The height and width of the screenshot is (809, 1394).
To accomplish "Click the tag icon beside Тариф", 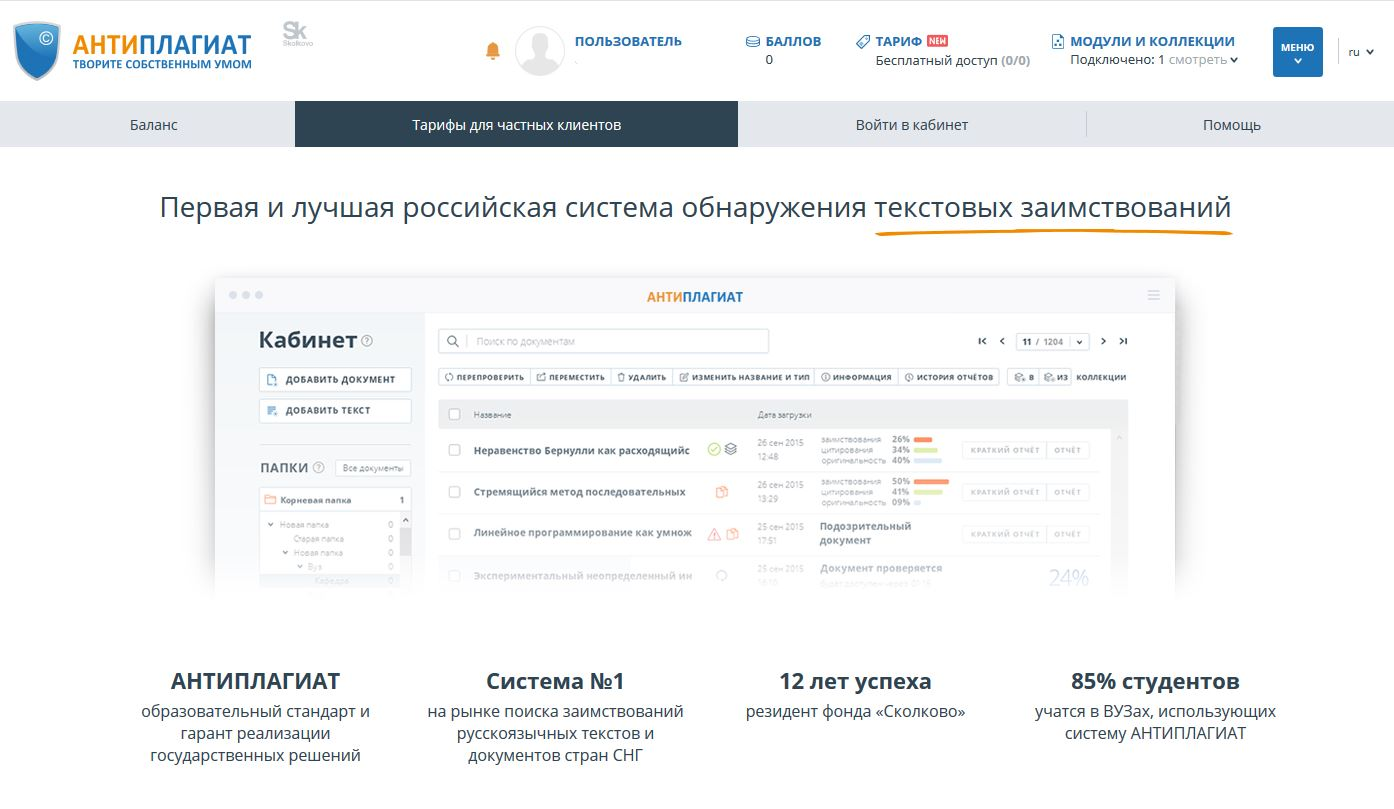I will 863,42.
